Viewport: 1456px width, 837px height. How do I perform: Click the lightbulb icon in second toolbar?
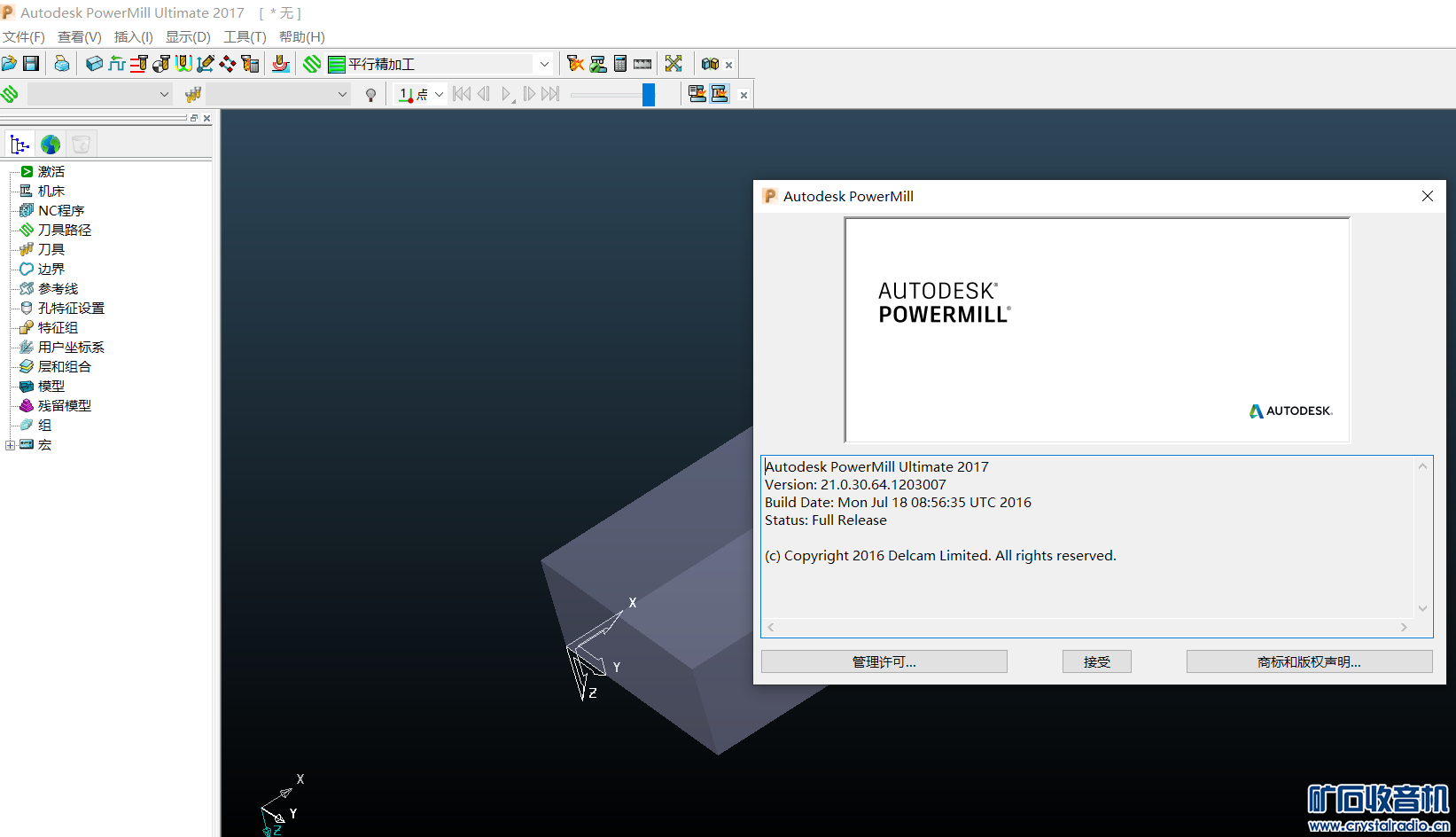[x=370, y=95]
